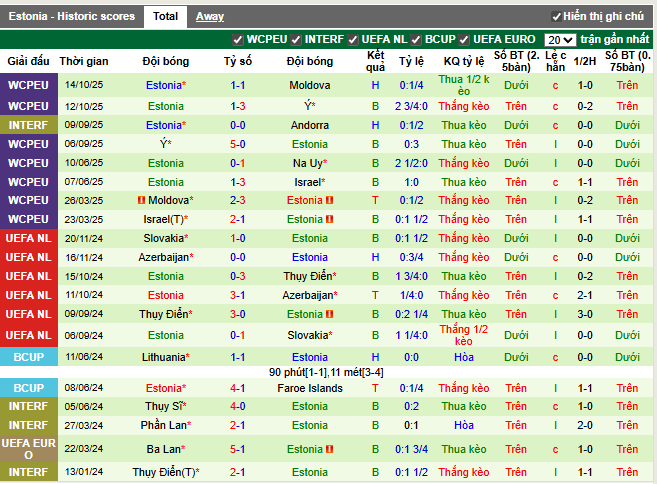Click 'Thua 1/2 kèo' result in 14/10/25 row

tap(464, 85)
